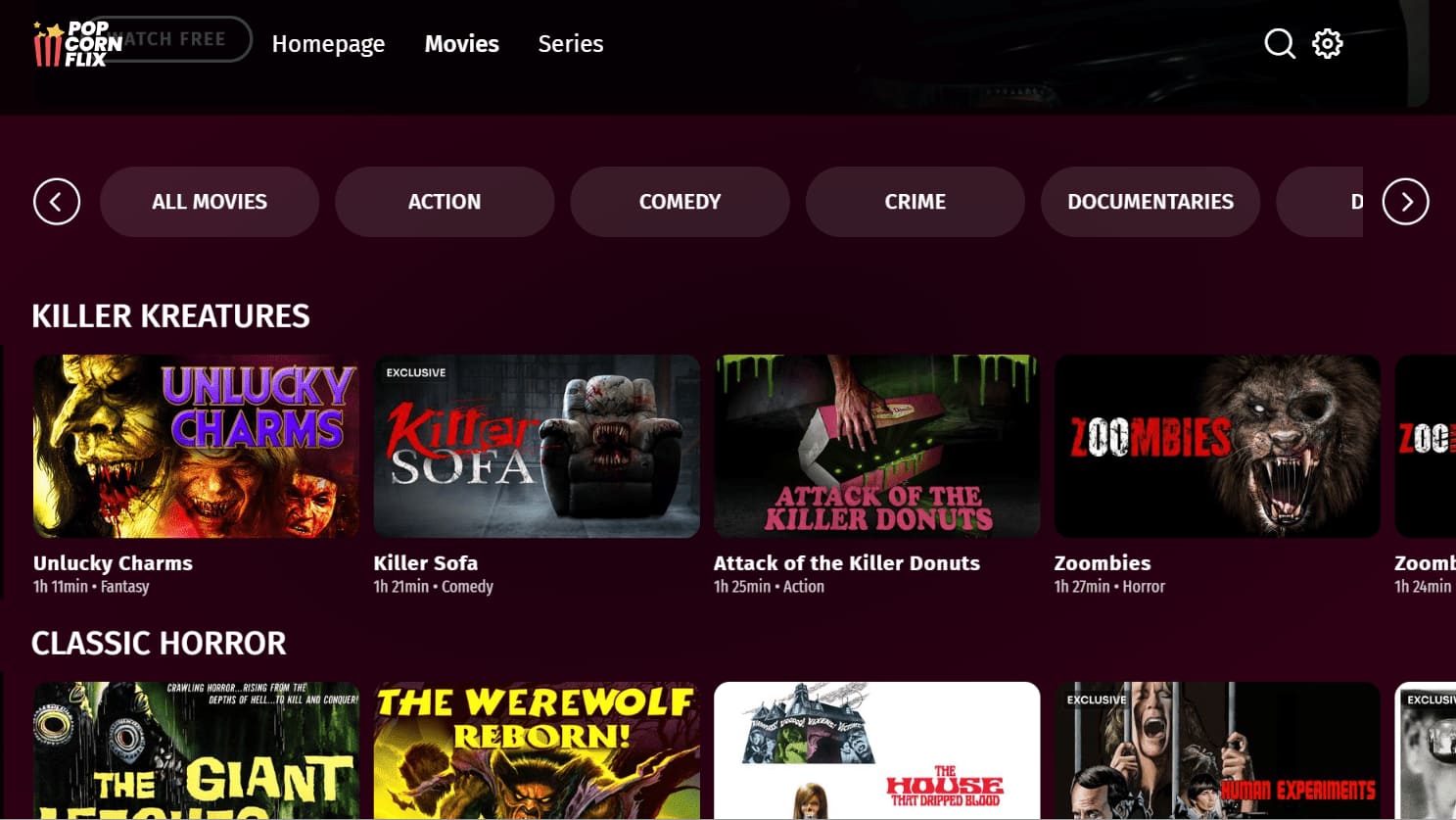Choose the CRIME genre pill
Image resolution: width=1456 pixels, height=820 pixels.
pyautogui.click(x=916, y=202)
